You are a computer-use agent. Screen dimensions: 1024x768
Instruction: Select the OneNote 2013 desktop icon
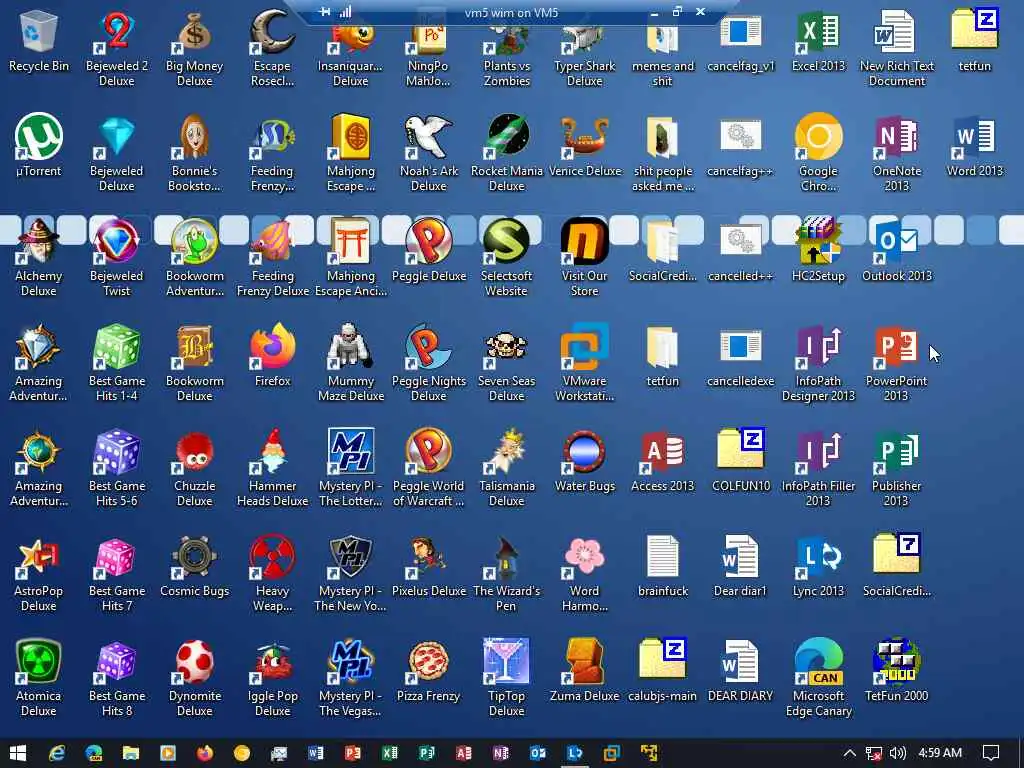pyautogui.click(x=897, y=153)
